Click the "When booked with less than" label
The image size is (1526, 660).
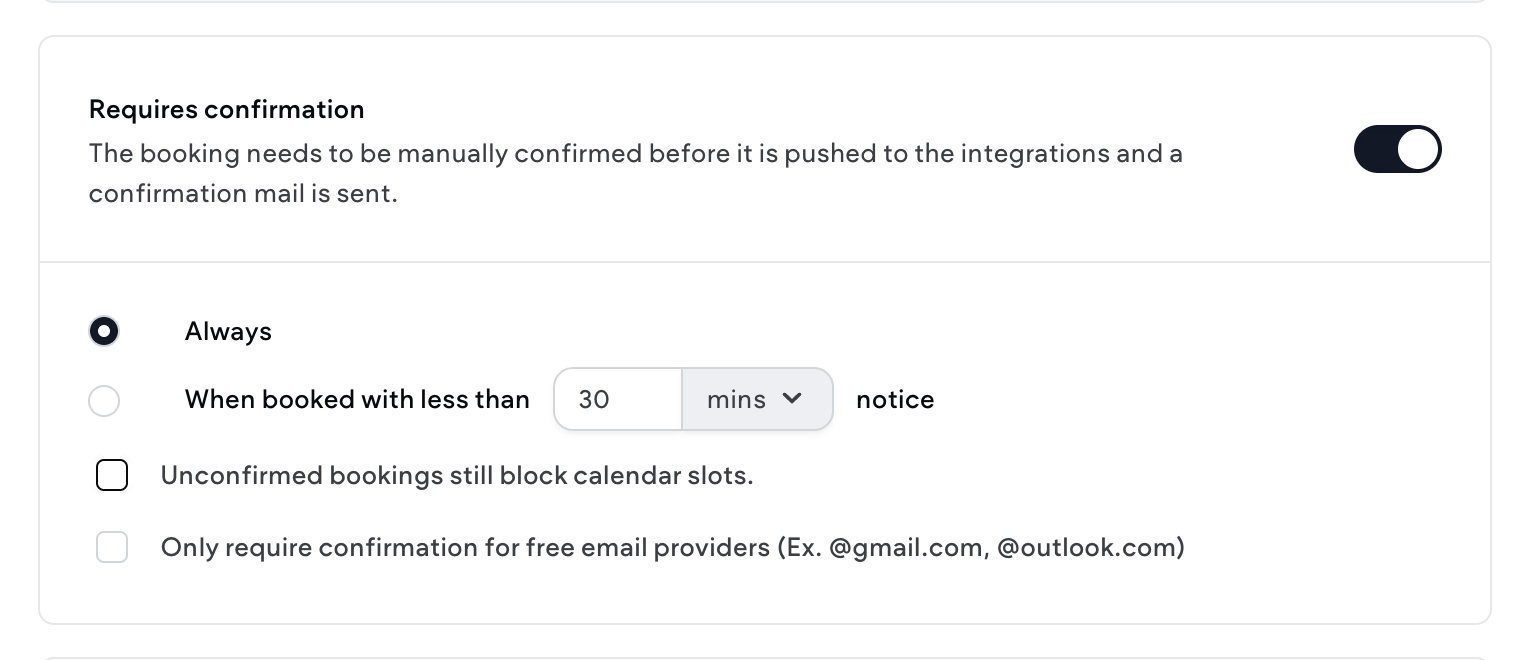click(x=357, y=399)
